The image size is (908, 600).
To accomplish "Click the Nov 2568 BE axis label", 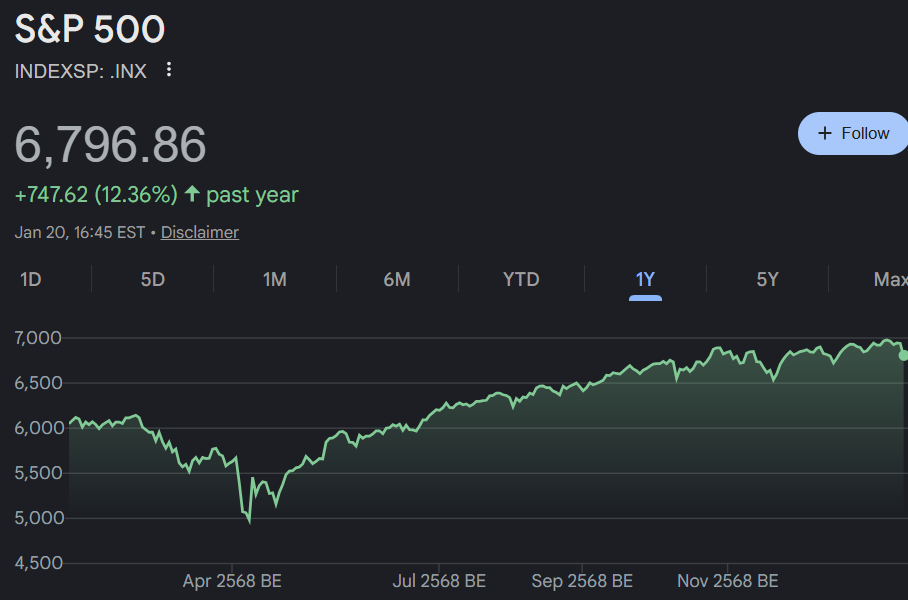I will pos(727,581).
